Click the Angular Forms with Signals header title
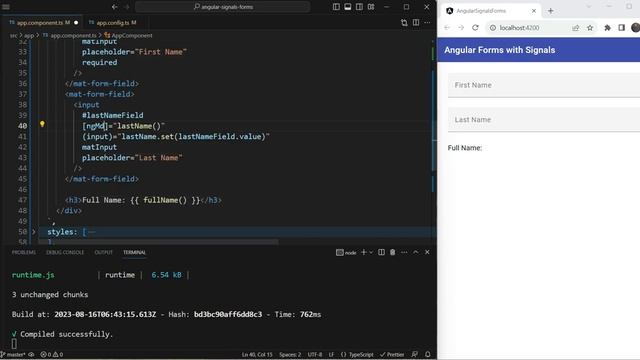Screen dimensions: 640x360 click(500, 50)
